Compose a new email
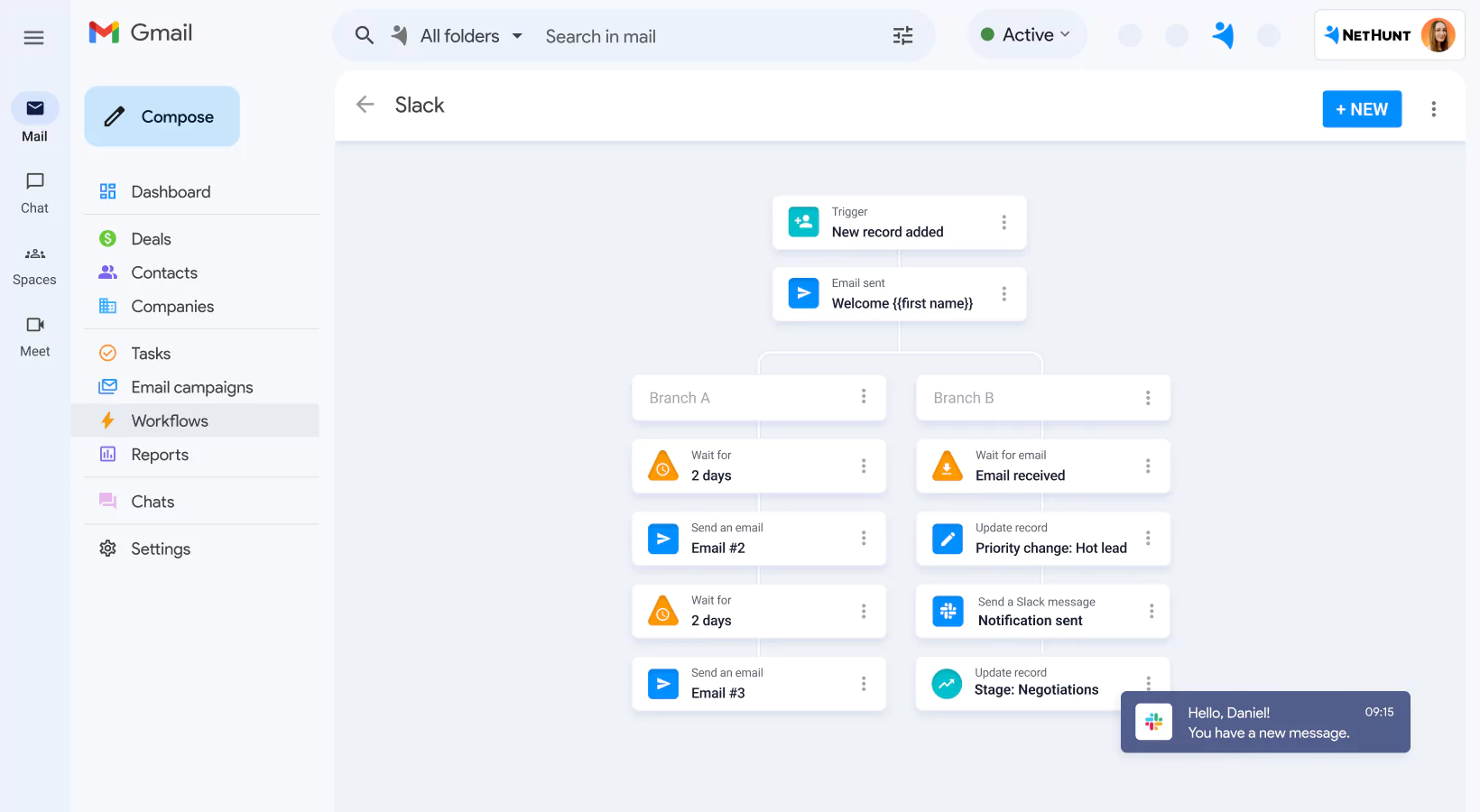The height and width of the screenshot is (812, 1480). tap(162, 116)
